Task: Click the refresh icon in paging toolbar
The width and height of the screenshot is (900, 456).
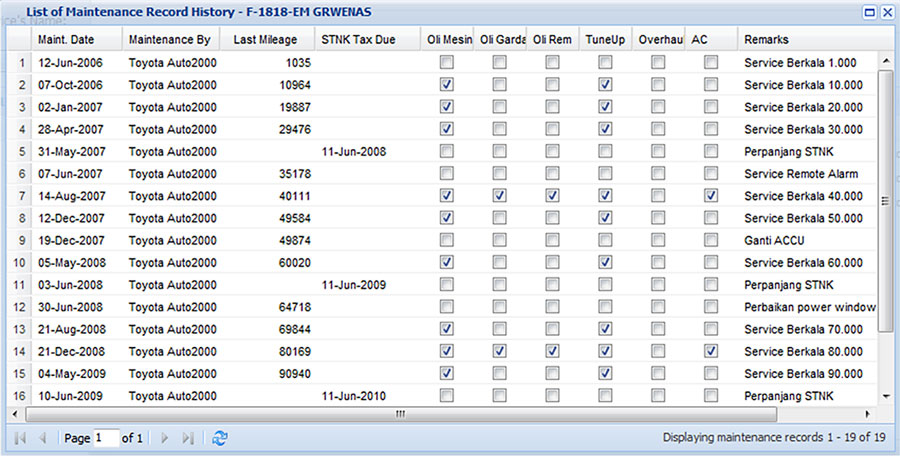Action: pos(220,438)
